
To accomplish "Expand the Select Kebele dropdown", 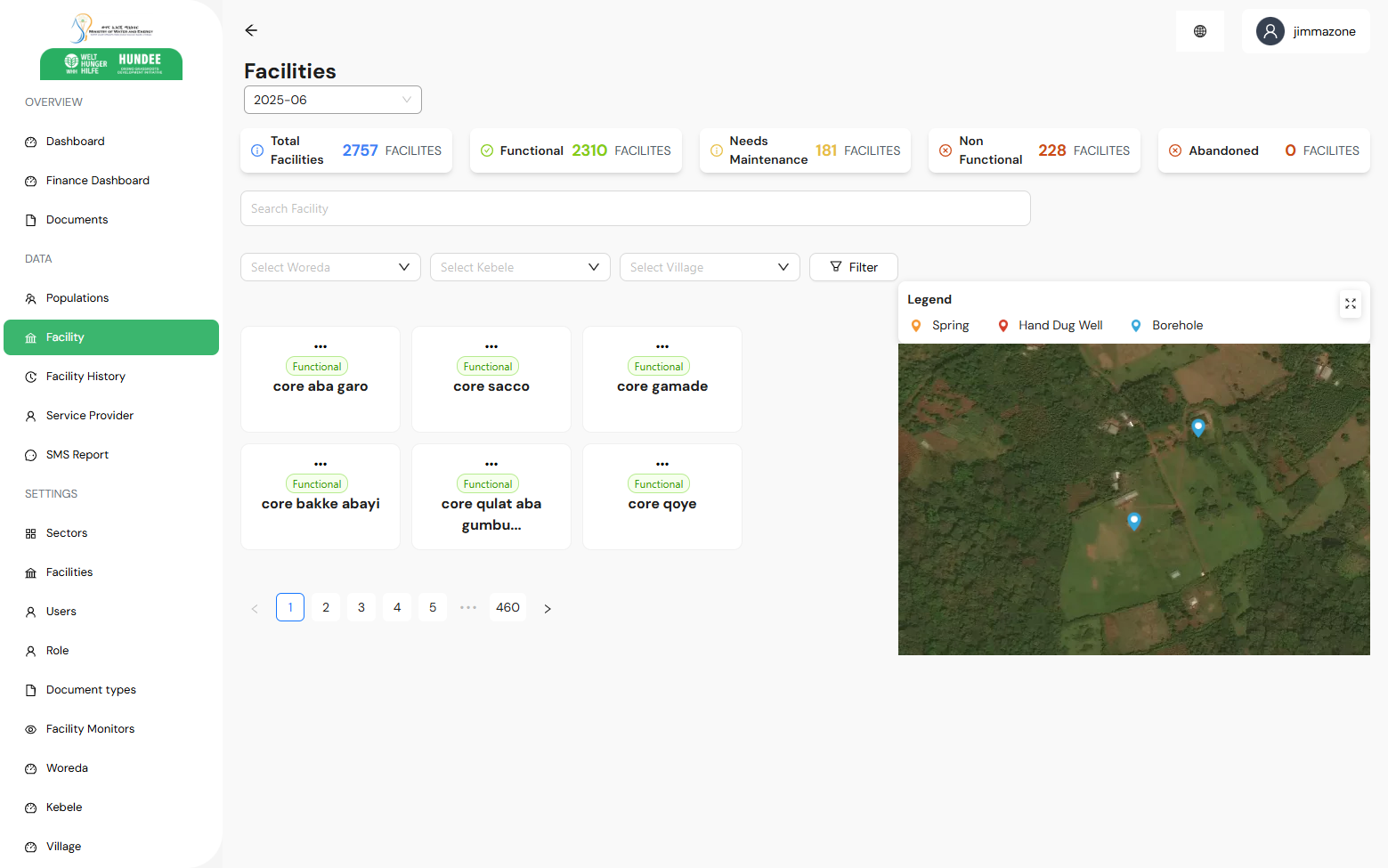I will coord(520,267).
